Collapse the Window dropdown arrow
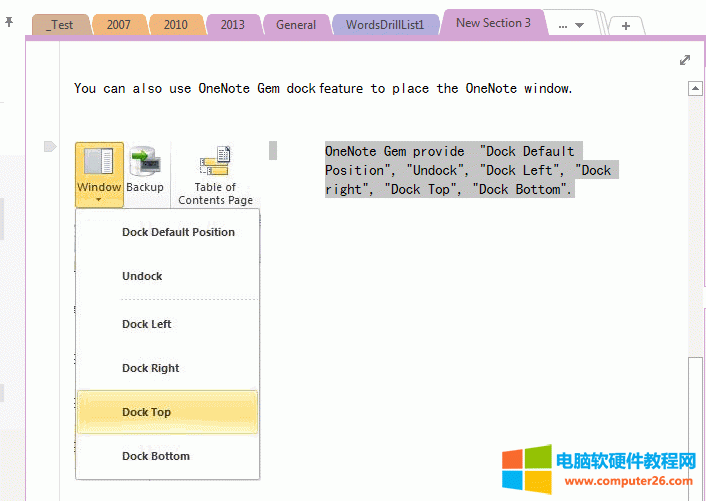Viewport: 706px width, 501px height. pyautogui.click(x=99, y=200)
